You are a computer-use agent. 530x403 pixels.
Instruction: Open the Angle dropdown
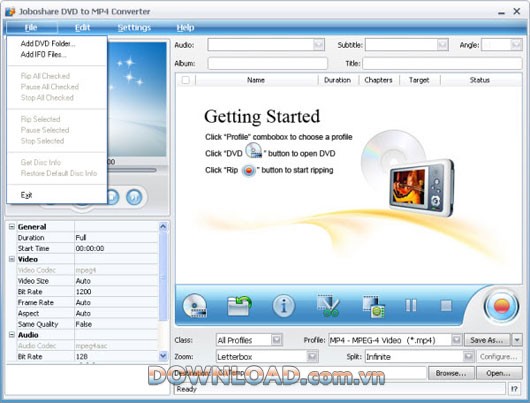pos(516,45)
